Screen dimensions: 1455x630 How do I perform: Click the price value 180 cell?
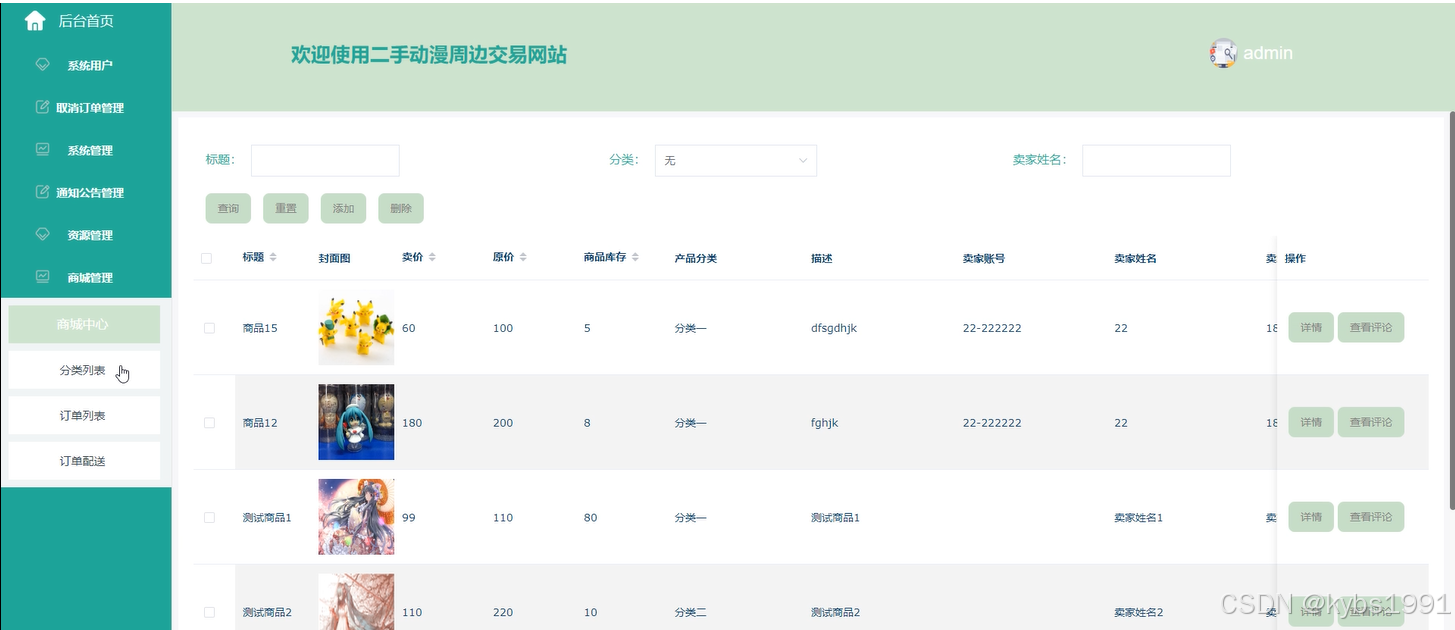pos(412,423)
